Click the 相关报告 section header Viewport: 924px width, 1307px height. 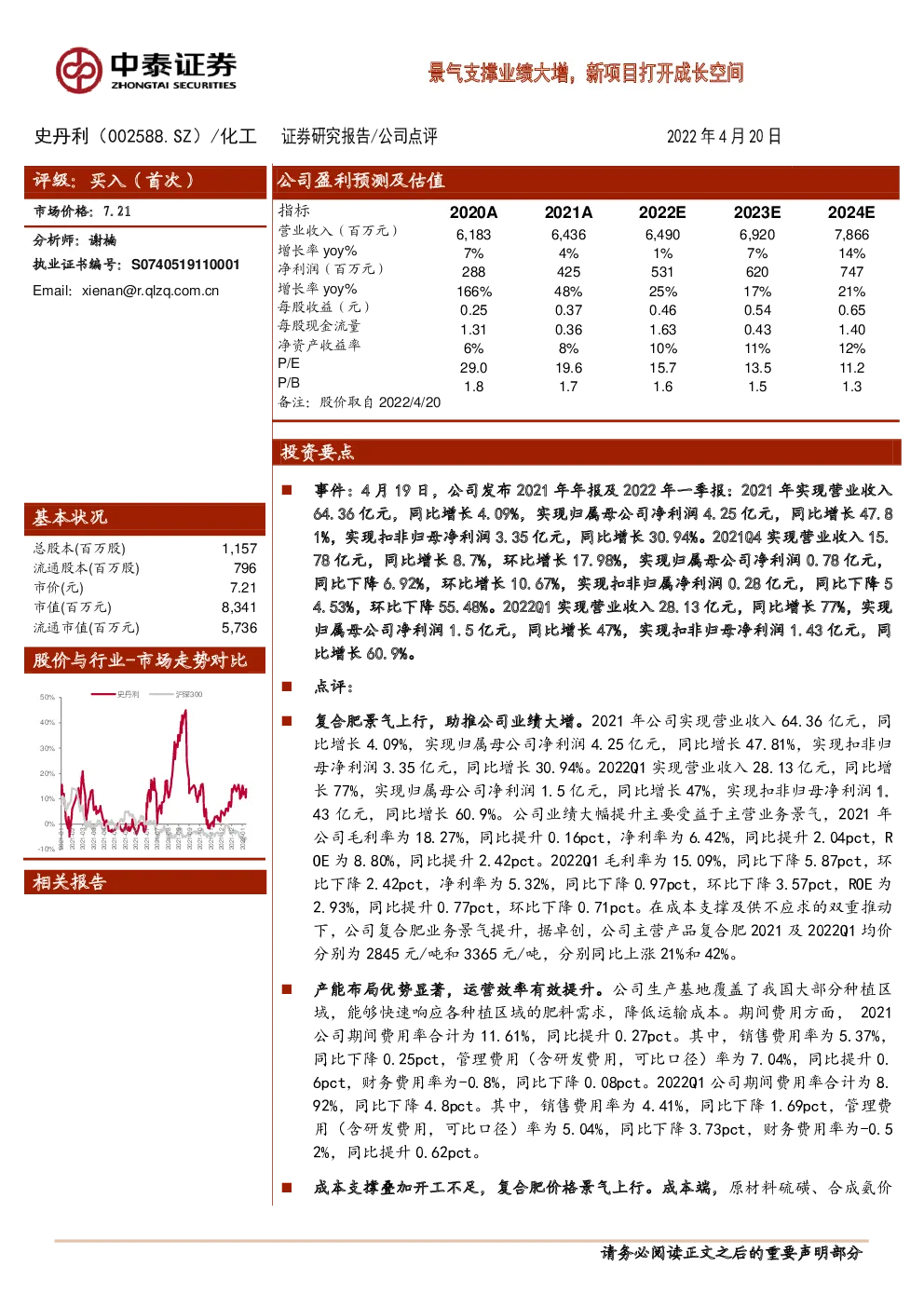144,882
